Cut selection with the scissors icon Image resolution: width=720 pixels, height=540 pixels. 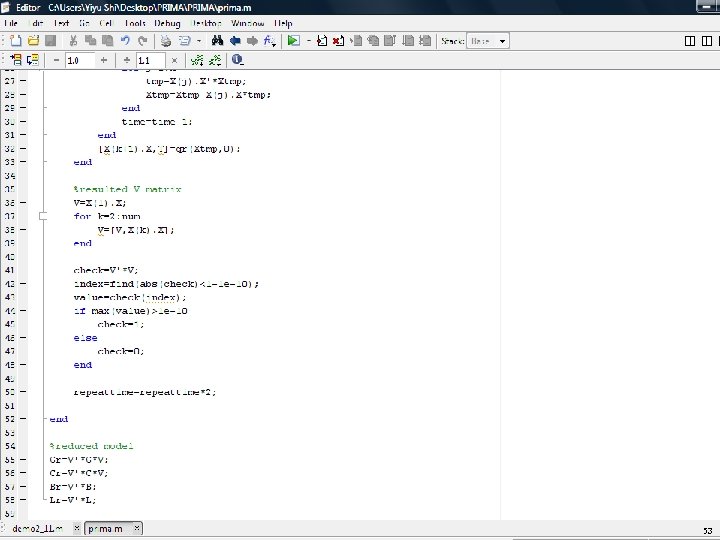(x=73, y=41)
